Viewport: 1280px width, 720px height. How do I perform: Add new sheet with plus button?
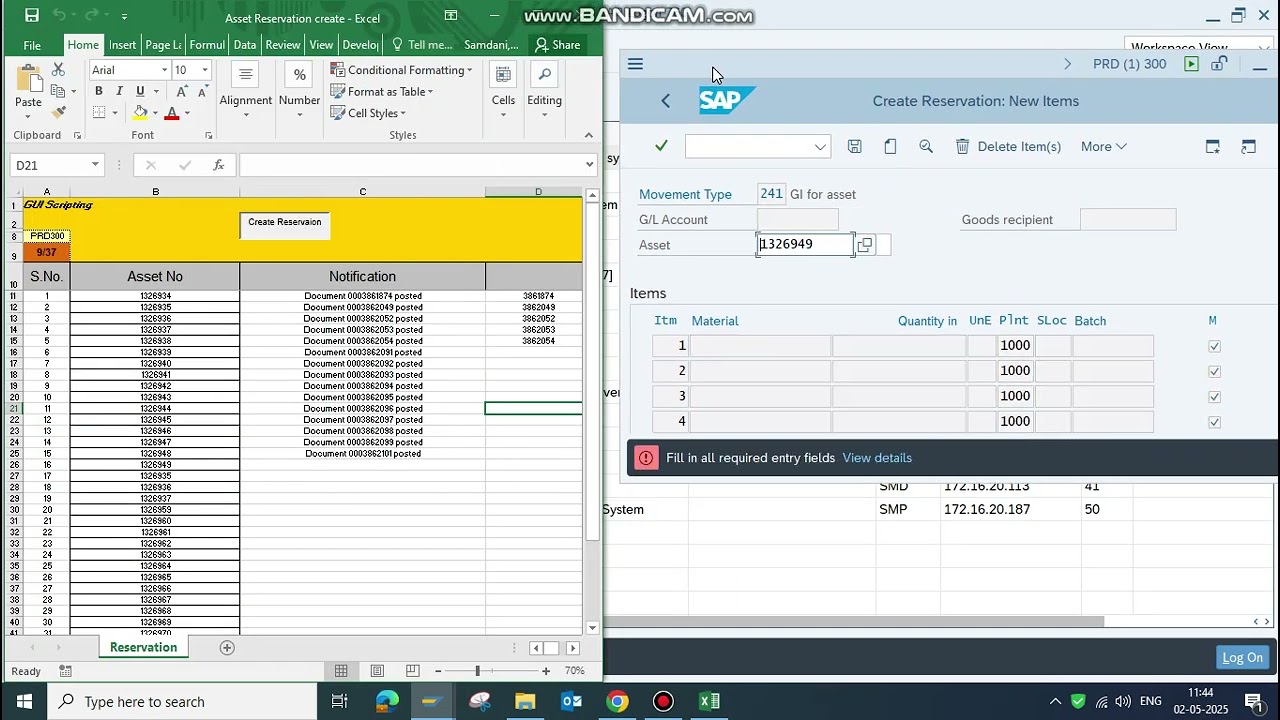(x=227, y=648)
